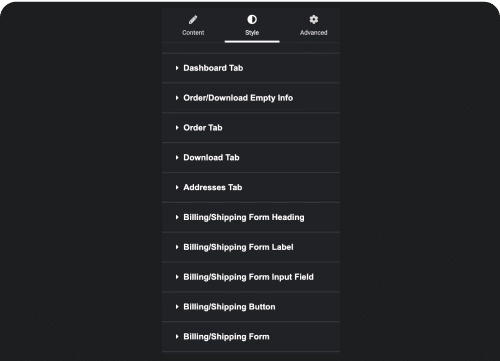Image resolution: width=500 pixels, height=361 pixels.
Task: Open Billing/Shipping Form Label section
Action: coord(251,247)
